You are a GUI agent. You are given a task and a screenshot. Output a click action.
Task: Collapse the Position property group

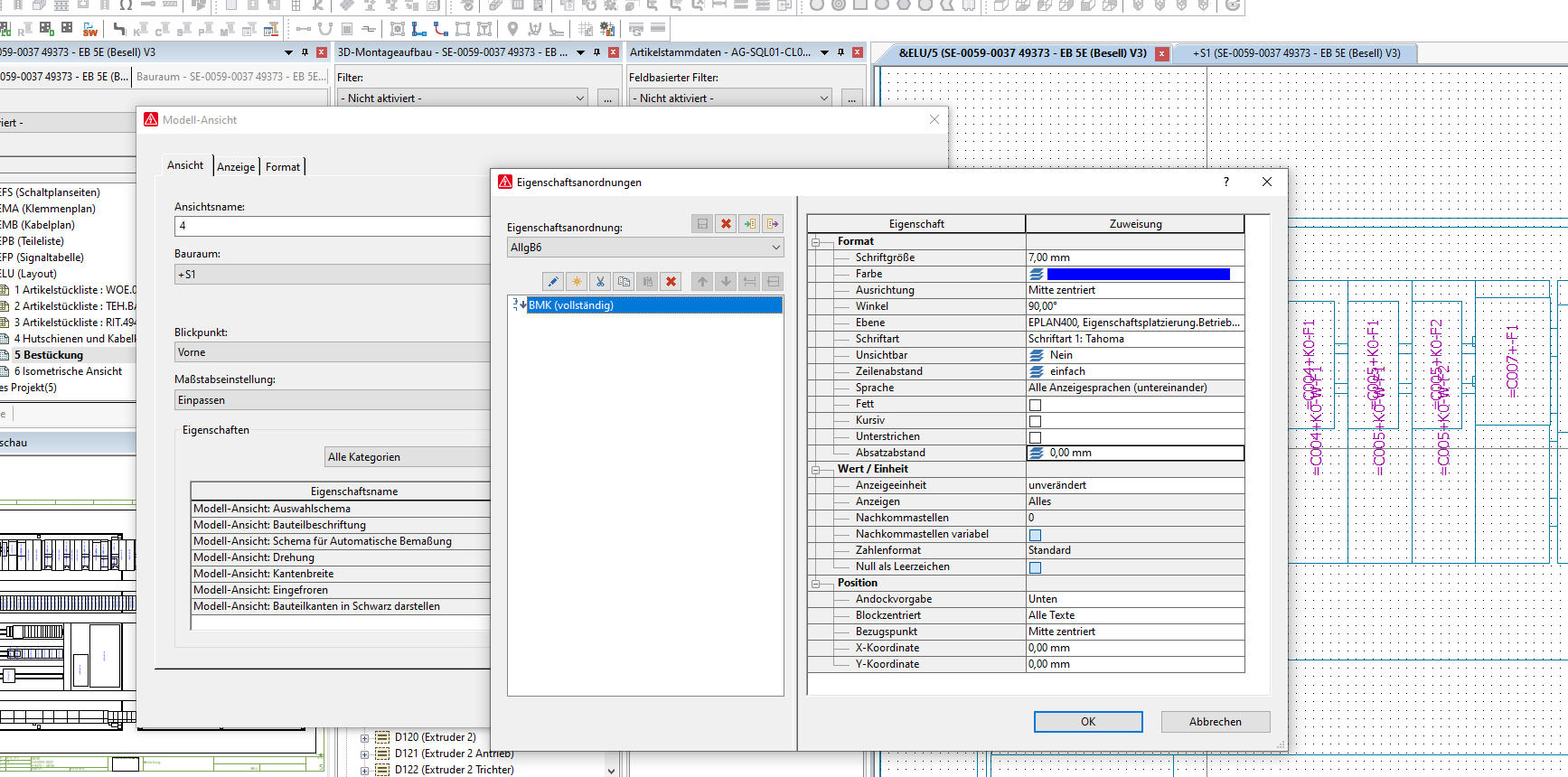coord(816,584)
